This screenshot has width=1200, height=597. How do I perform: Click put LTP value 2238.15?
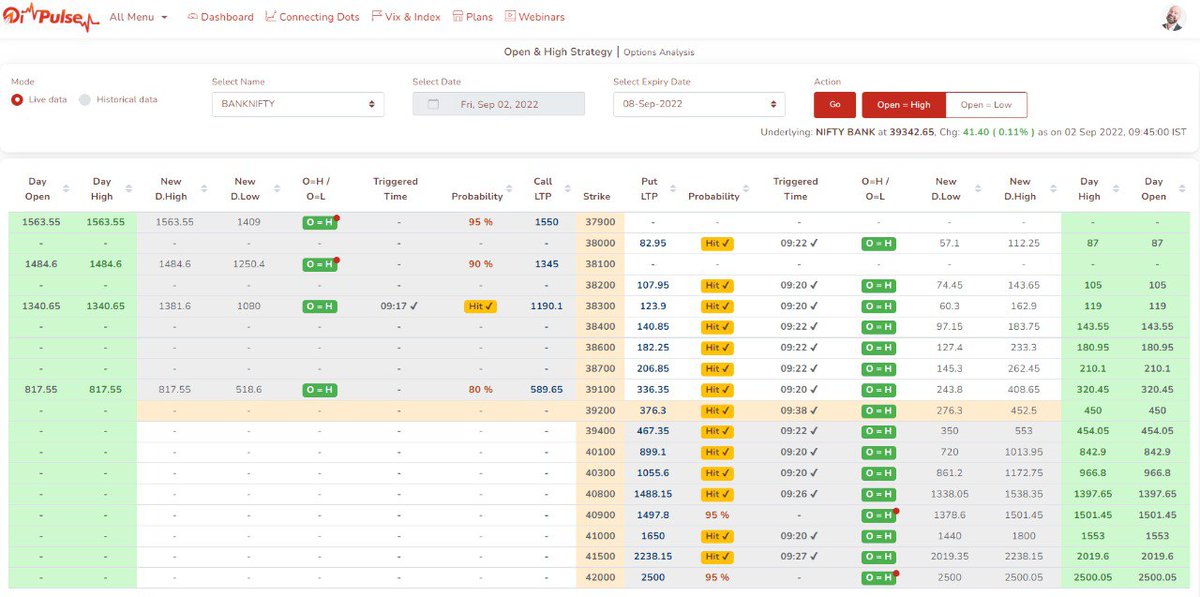[x=653, y=557]
